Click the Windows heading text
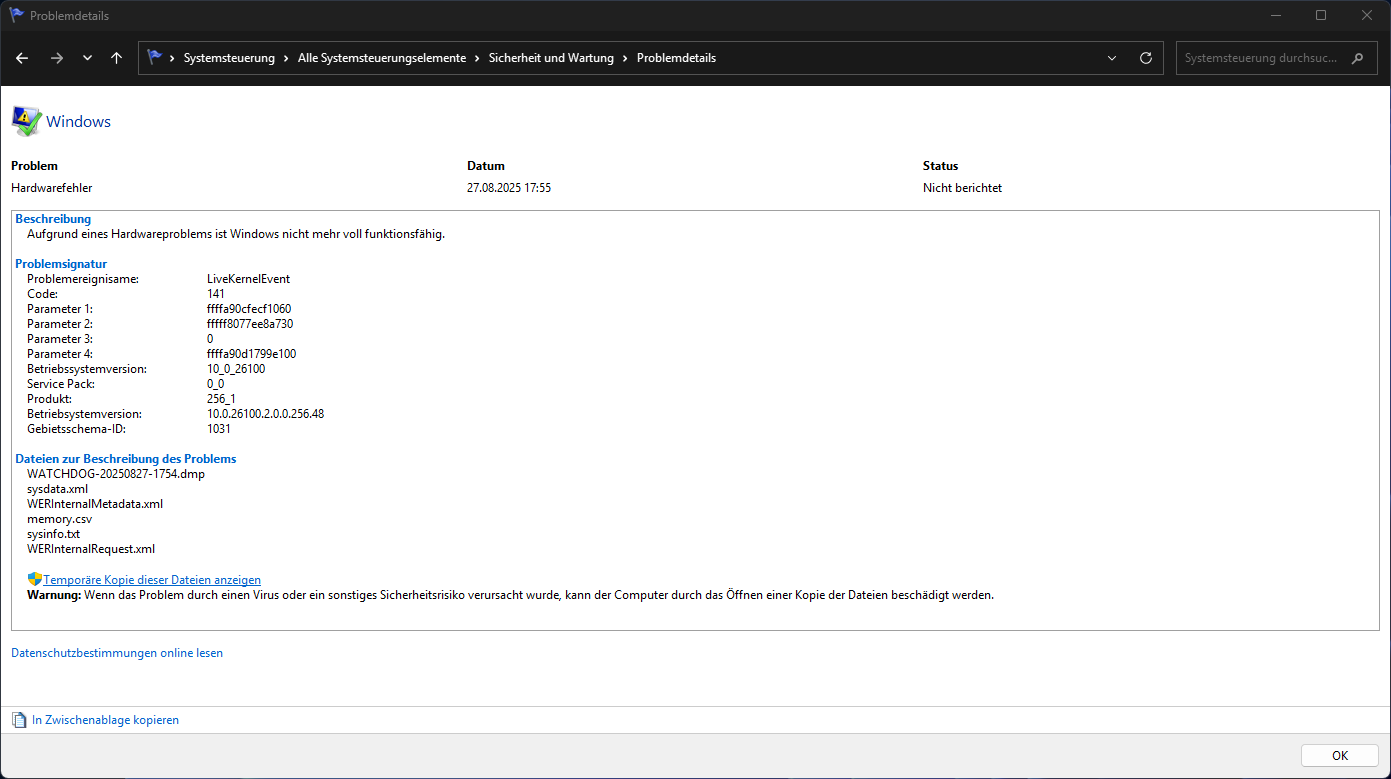Viewport: 1391px width, 779px height. [78, 121]
